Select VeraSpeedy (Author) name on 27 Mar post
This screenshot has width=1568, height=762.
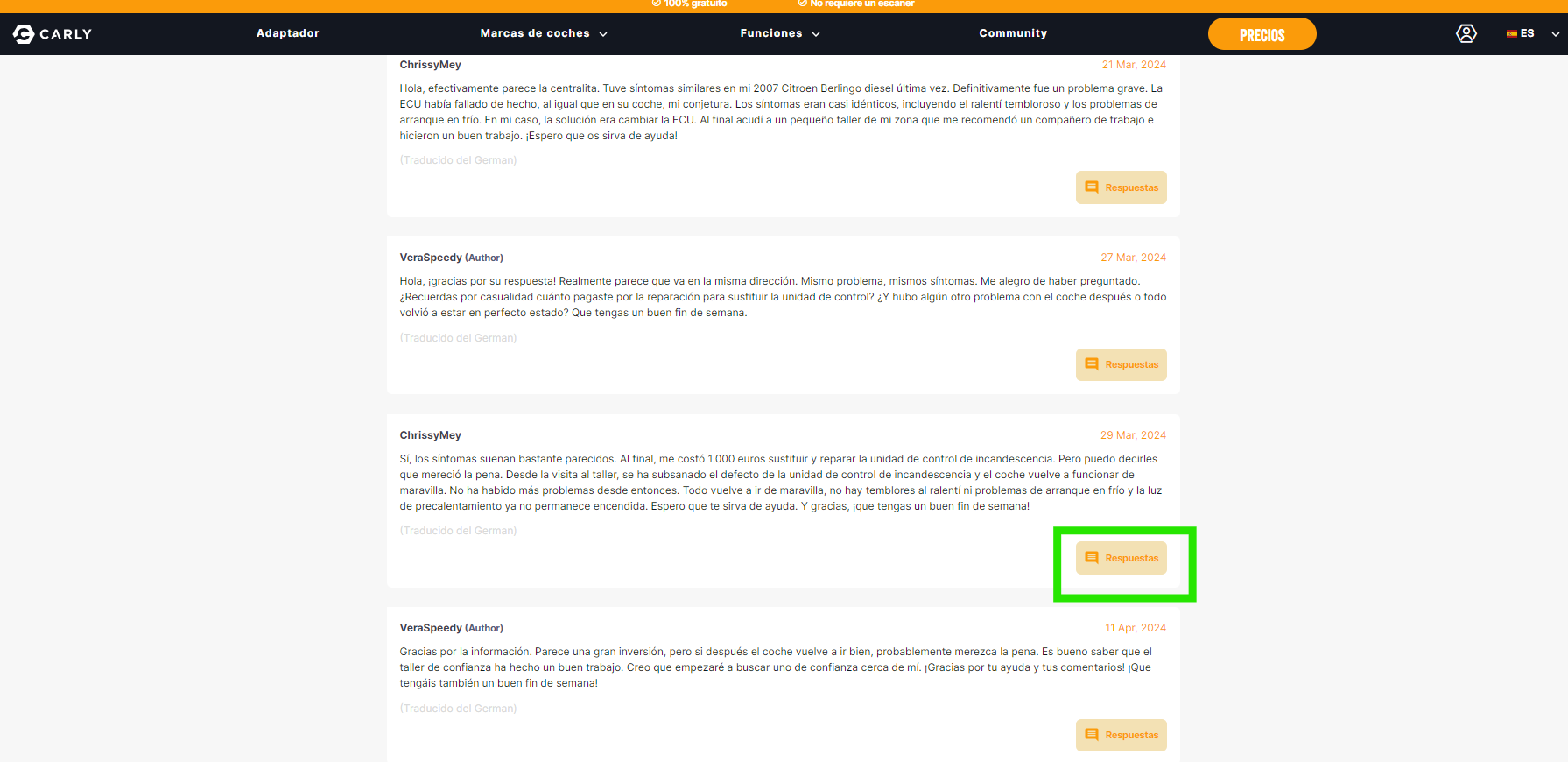click(451, 258)
